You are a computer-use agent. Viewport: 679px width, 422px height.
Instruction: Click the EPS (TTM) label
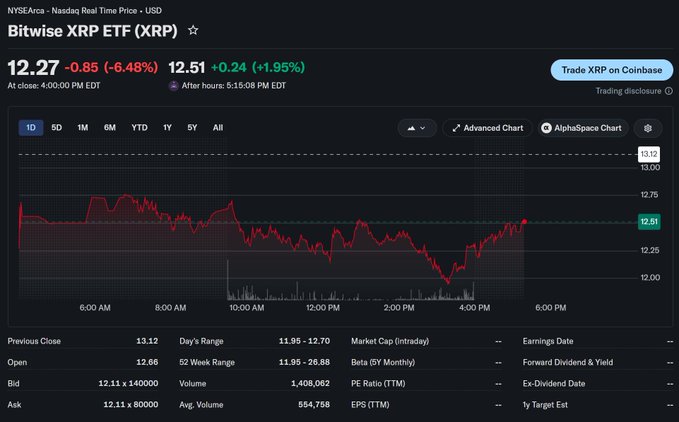370,405
